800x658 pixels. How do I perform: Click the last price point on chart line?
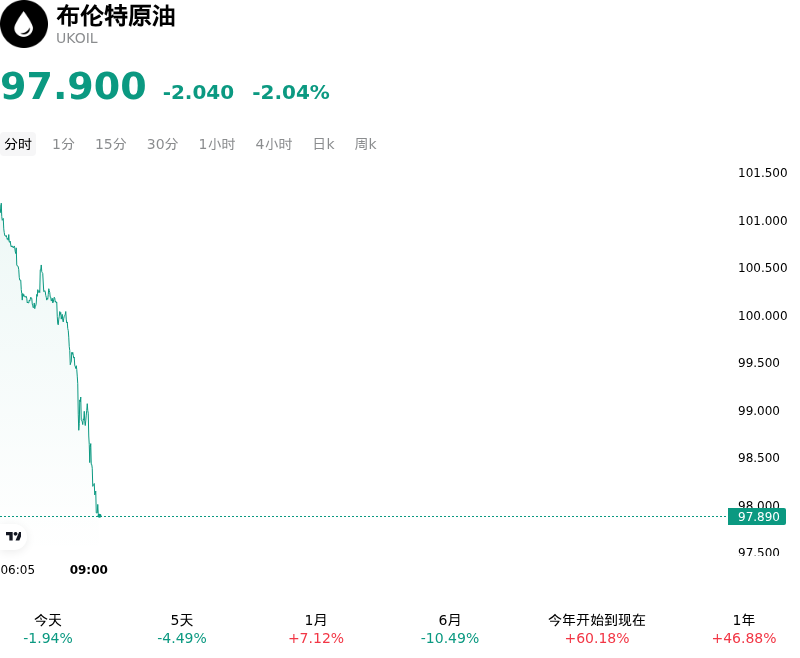pyautogui.click(x=99, y=516)
